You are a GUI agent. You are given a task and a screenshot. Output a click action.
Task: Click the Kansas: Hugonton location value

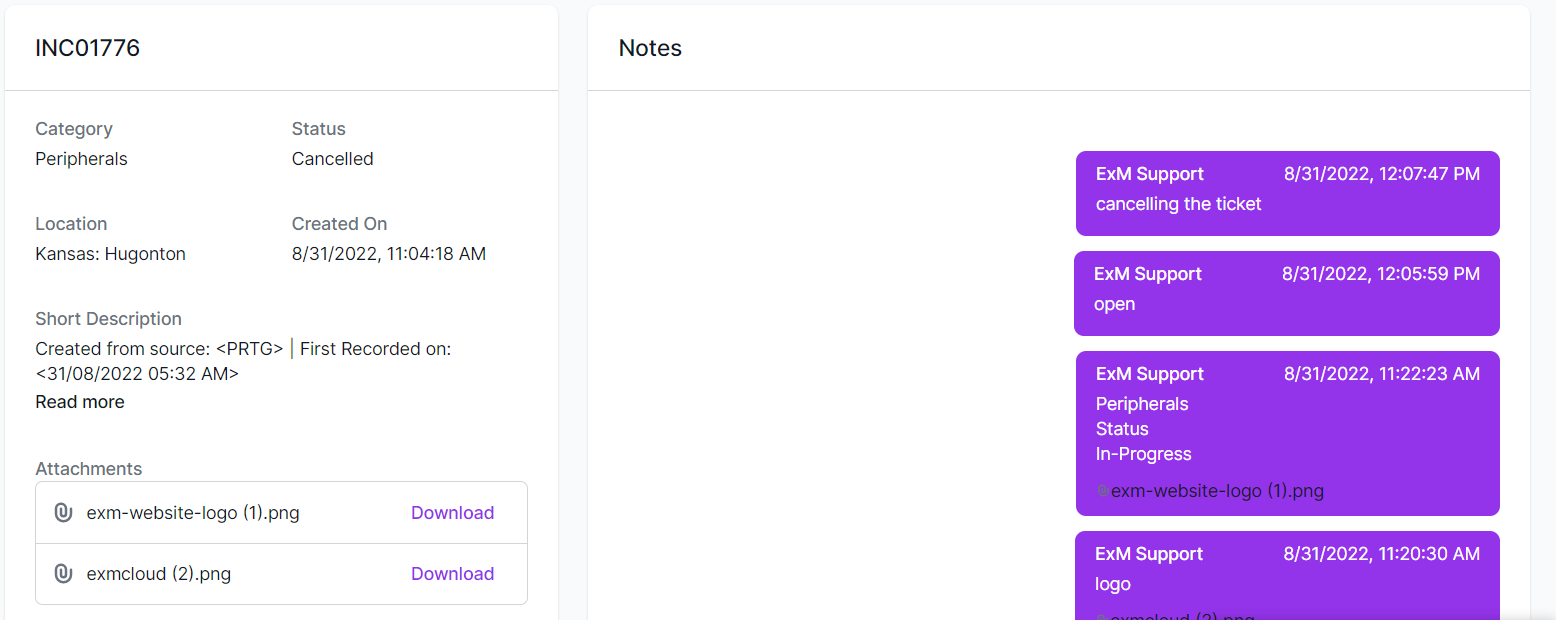[x=110, y=254]
